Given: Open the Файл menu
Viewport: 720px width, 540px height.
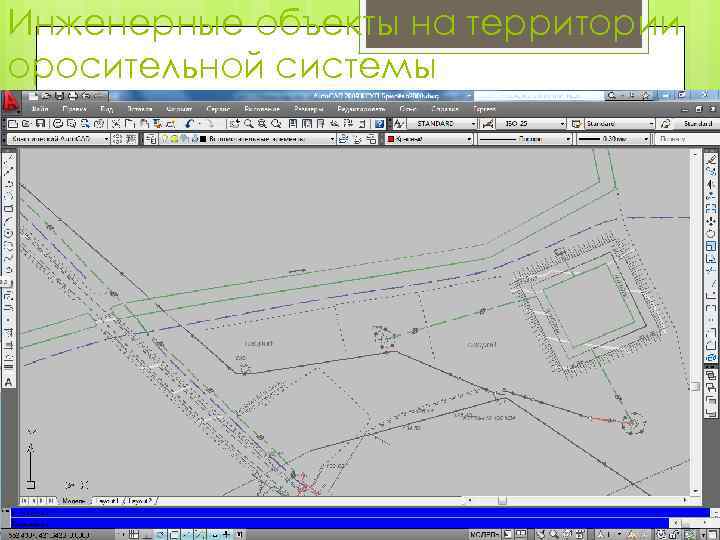Looking at the screenshot, I should [x=40, y=109].
